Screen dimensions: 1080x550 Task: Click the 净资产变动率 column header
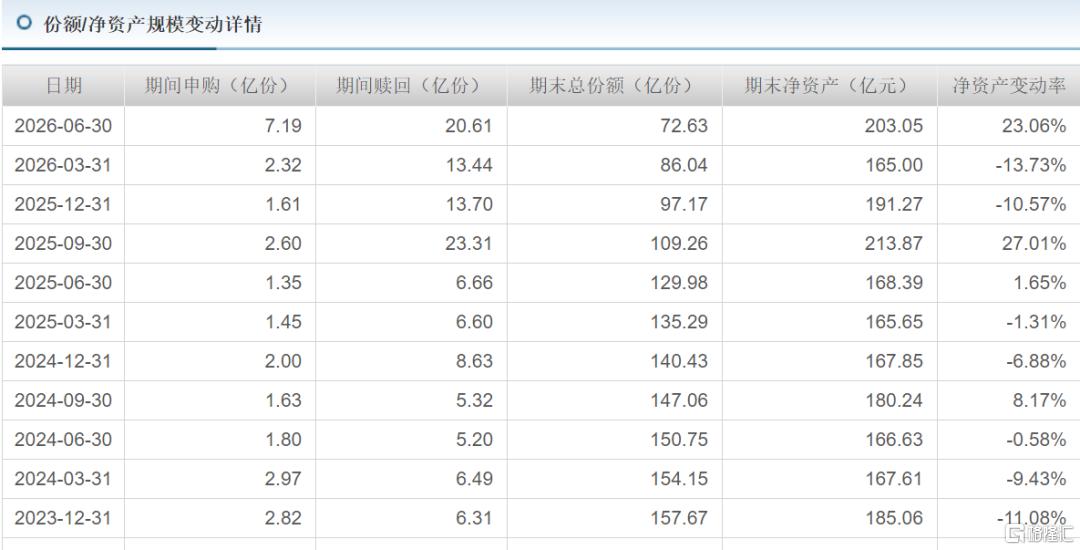coord(1009,85)
